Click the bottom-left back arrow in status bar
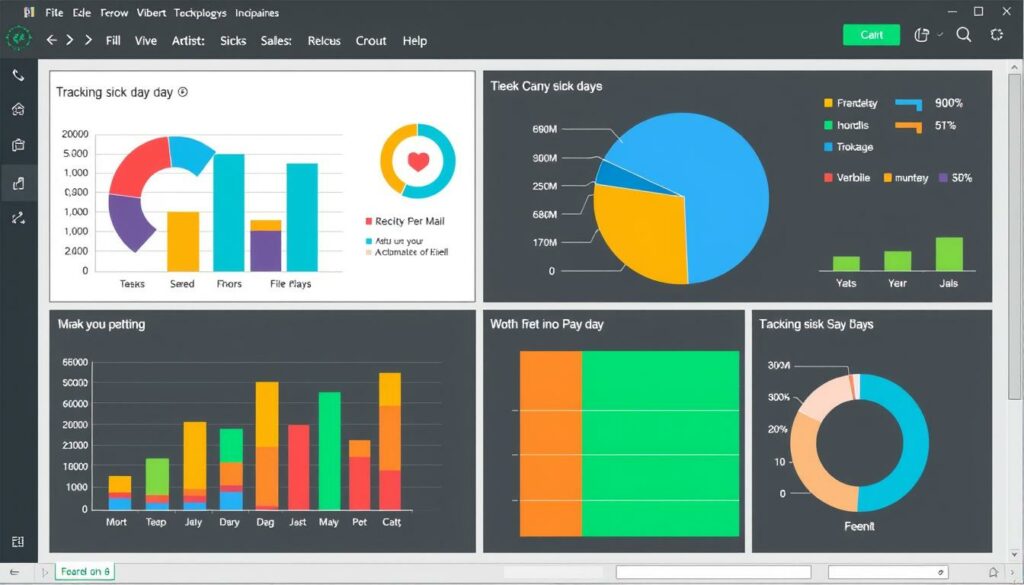Viewport: 1024px width, 585px height. (14, 572)
